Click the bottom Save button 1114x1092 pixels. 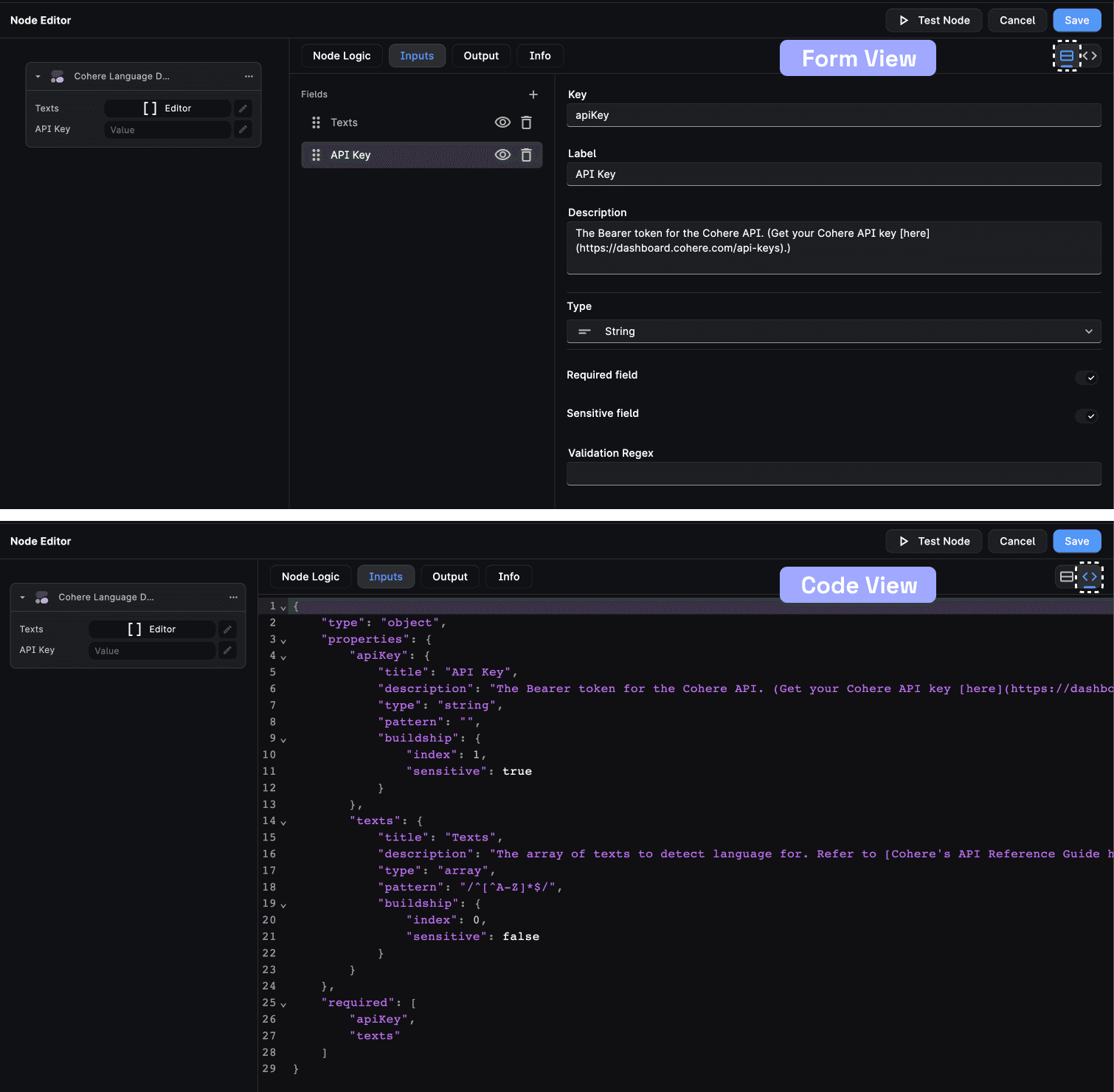click(1076, 542)
